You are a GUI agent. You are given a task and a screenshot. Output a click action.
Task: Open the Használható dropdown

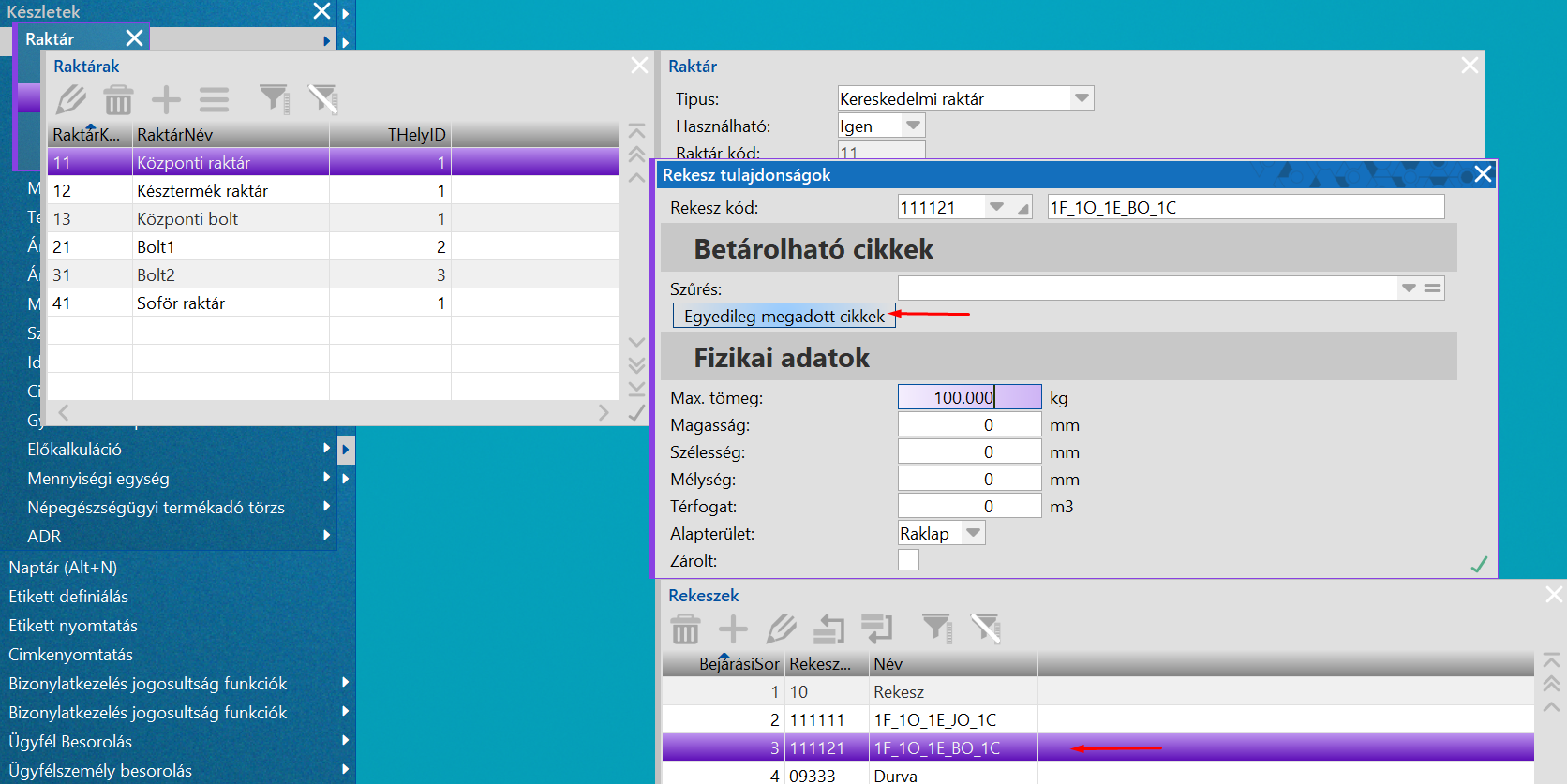tap(913, 126)
